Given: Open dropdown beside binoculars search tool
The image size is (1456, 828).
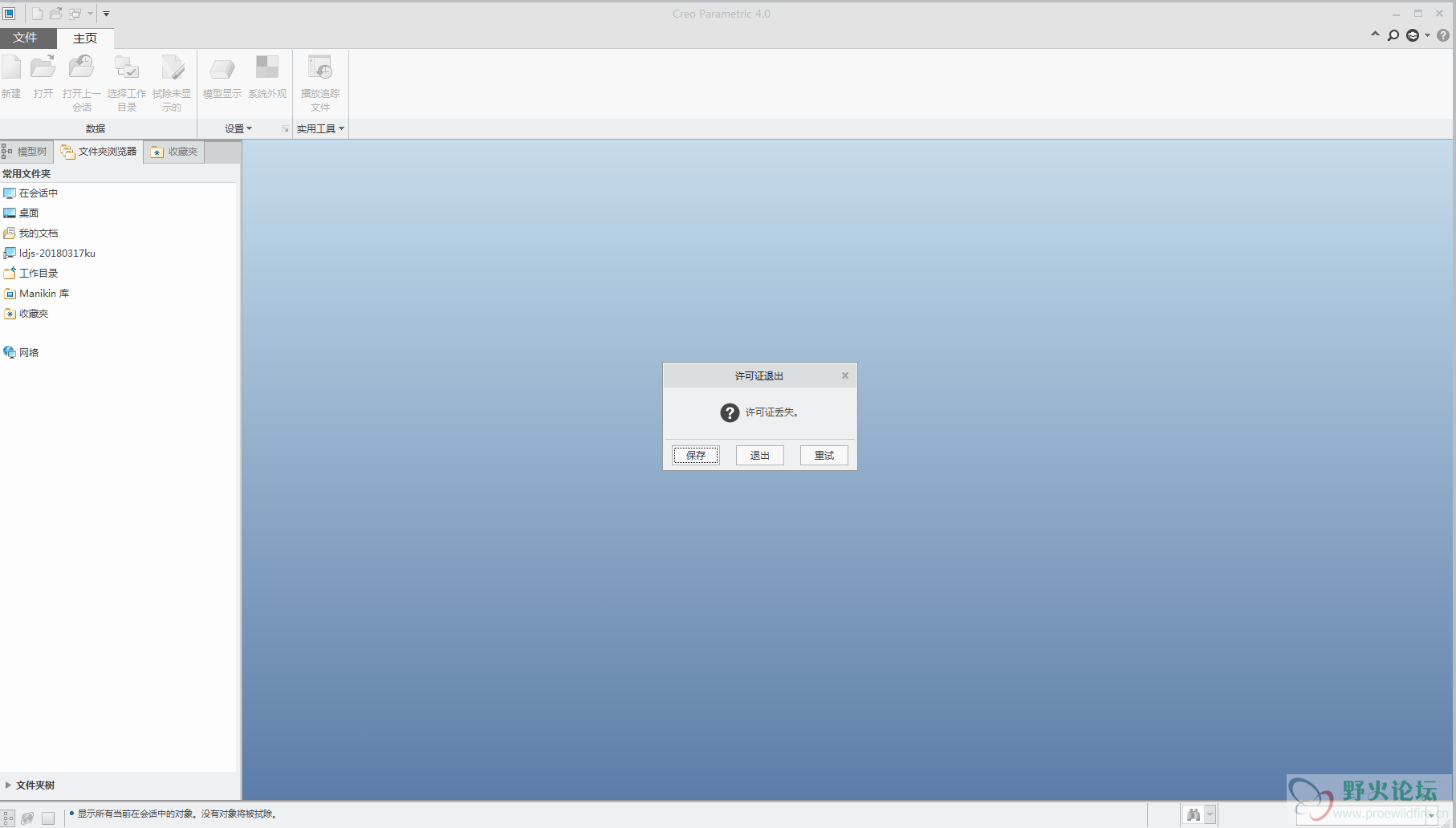Looking at the screenshot, I should pyautogui.click(x=1210, y=815).
